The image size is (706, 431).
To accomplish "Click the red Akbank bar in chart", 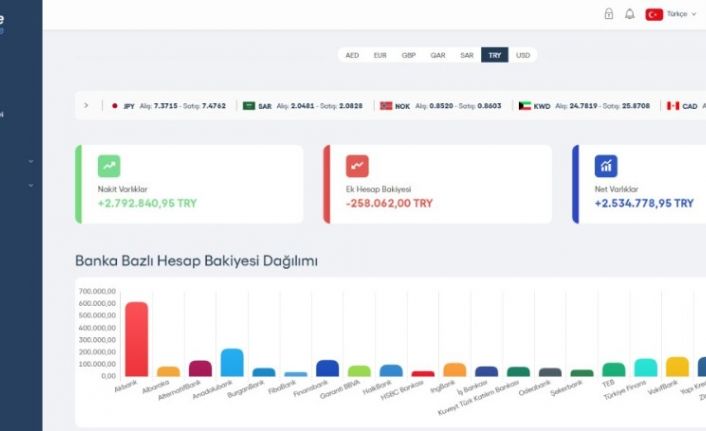I will tap(130, 338).
